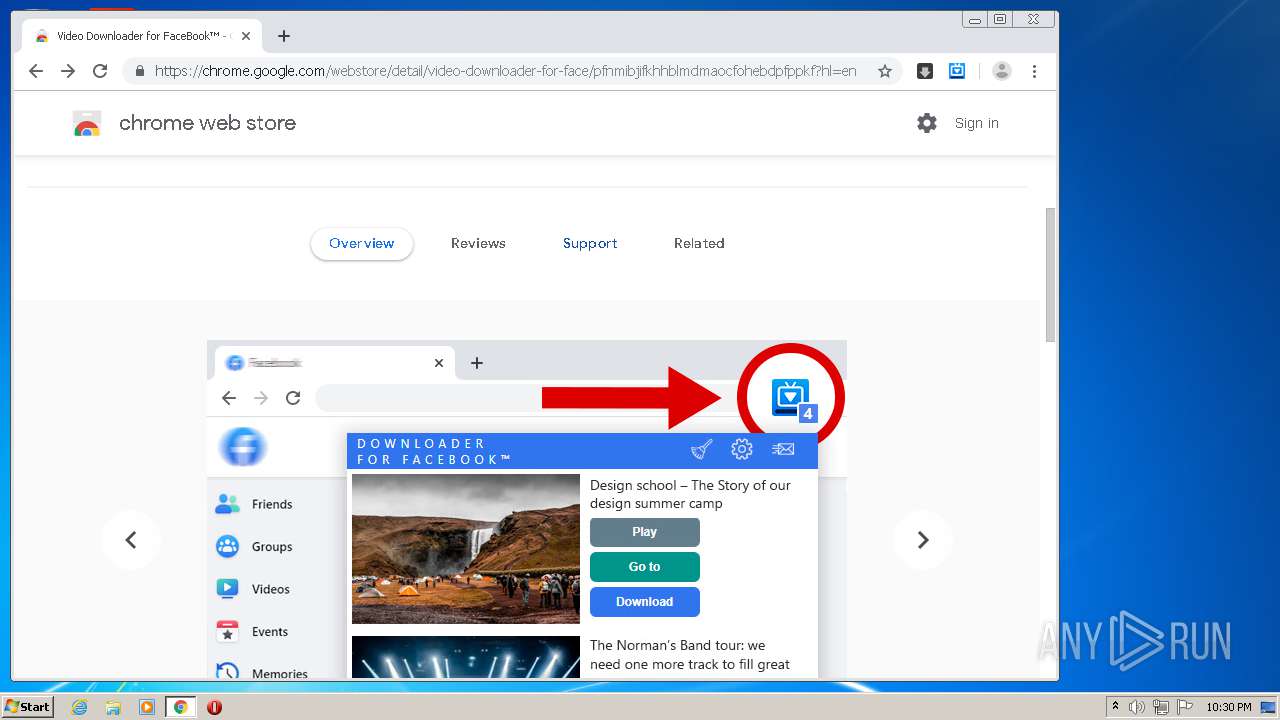Open the blue video downloader extension icon
1280x720 pixels.
coord(957,71)
